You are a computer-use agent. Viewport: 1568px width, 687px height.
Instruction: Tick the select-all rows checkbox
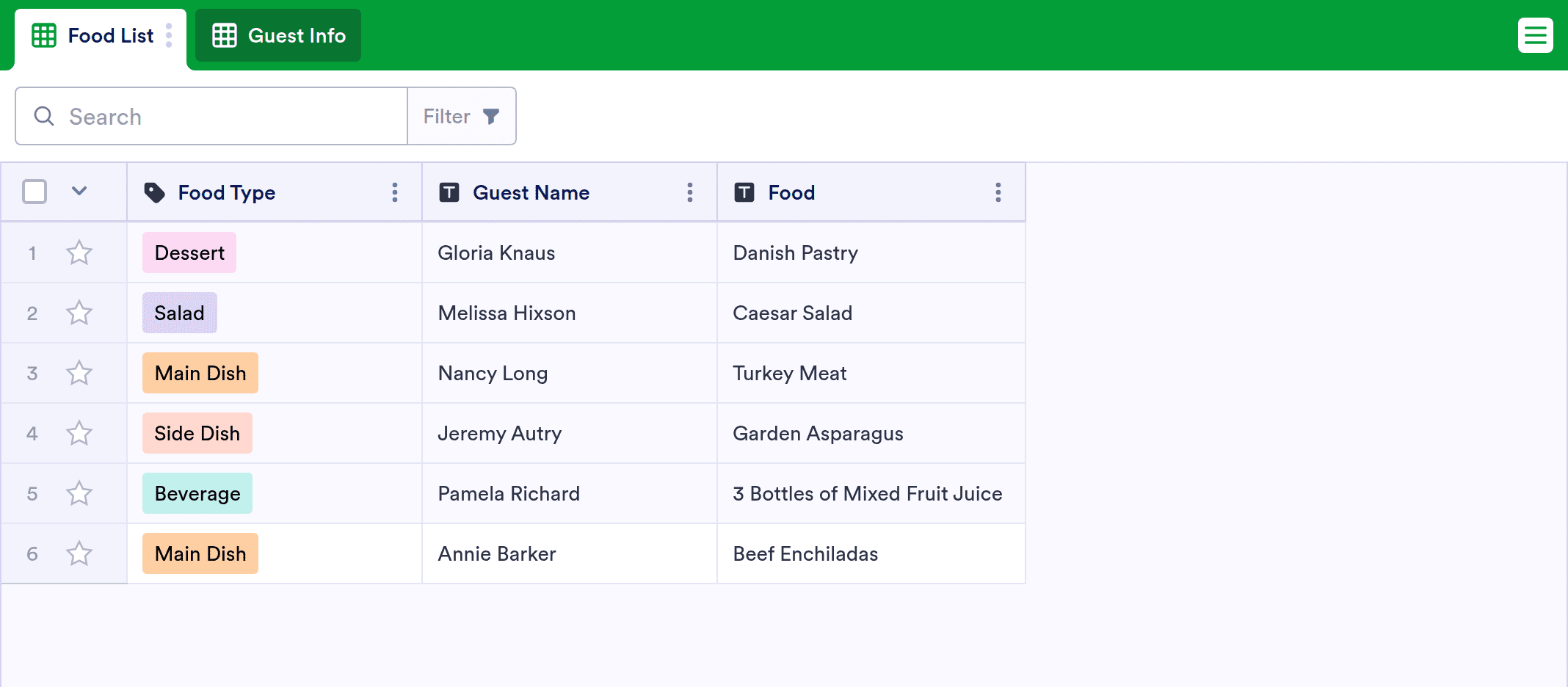coord(35,192)
